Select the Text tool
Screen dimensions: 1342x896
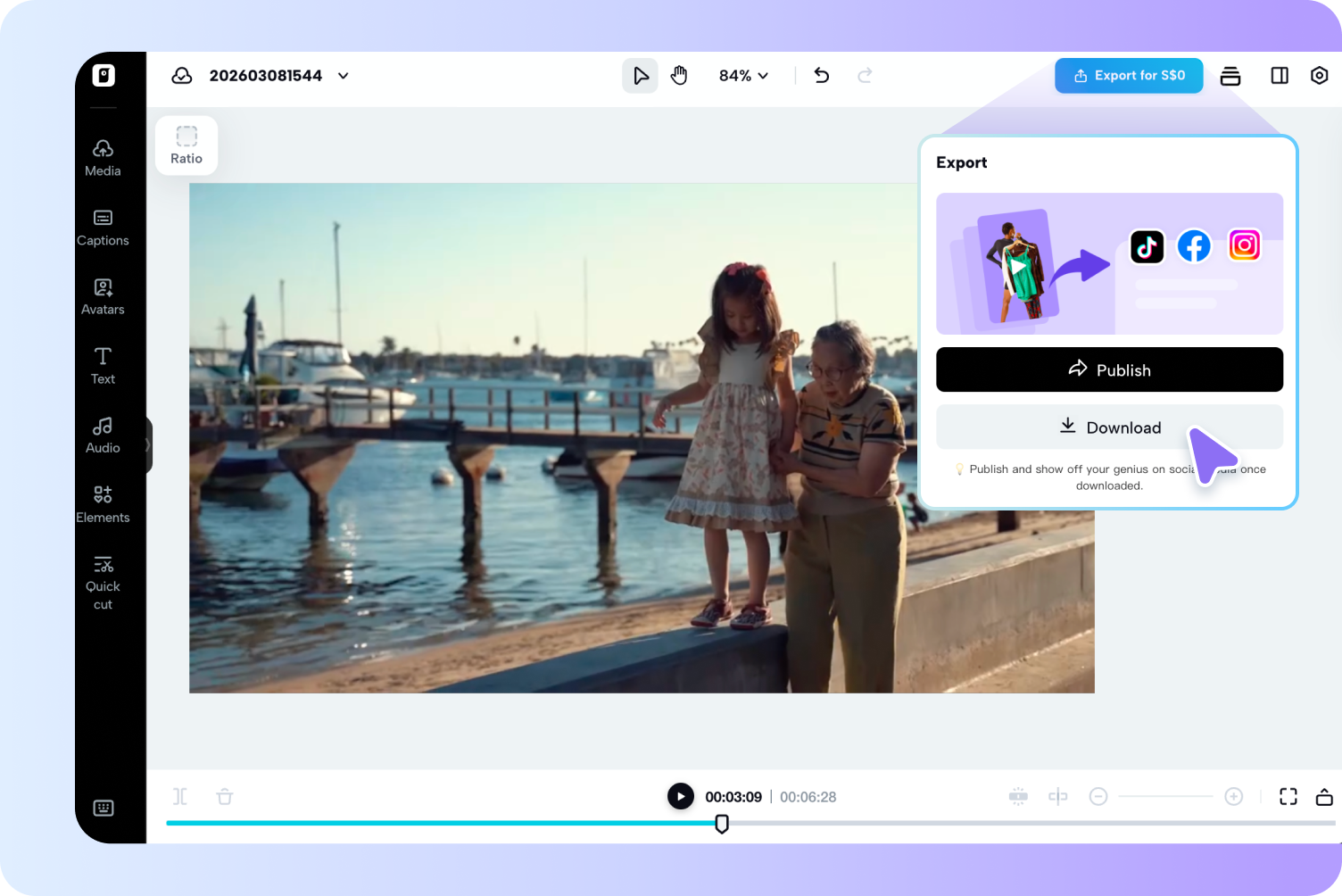[102, 365]
